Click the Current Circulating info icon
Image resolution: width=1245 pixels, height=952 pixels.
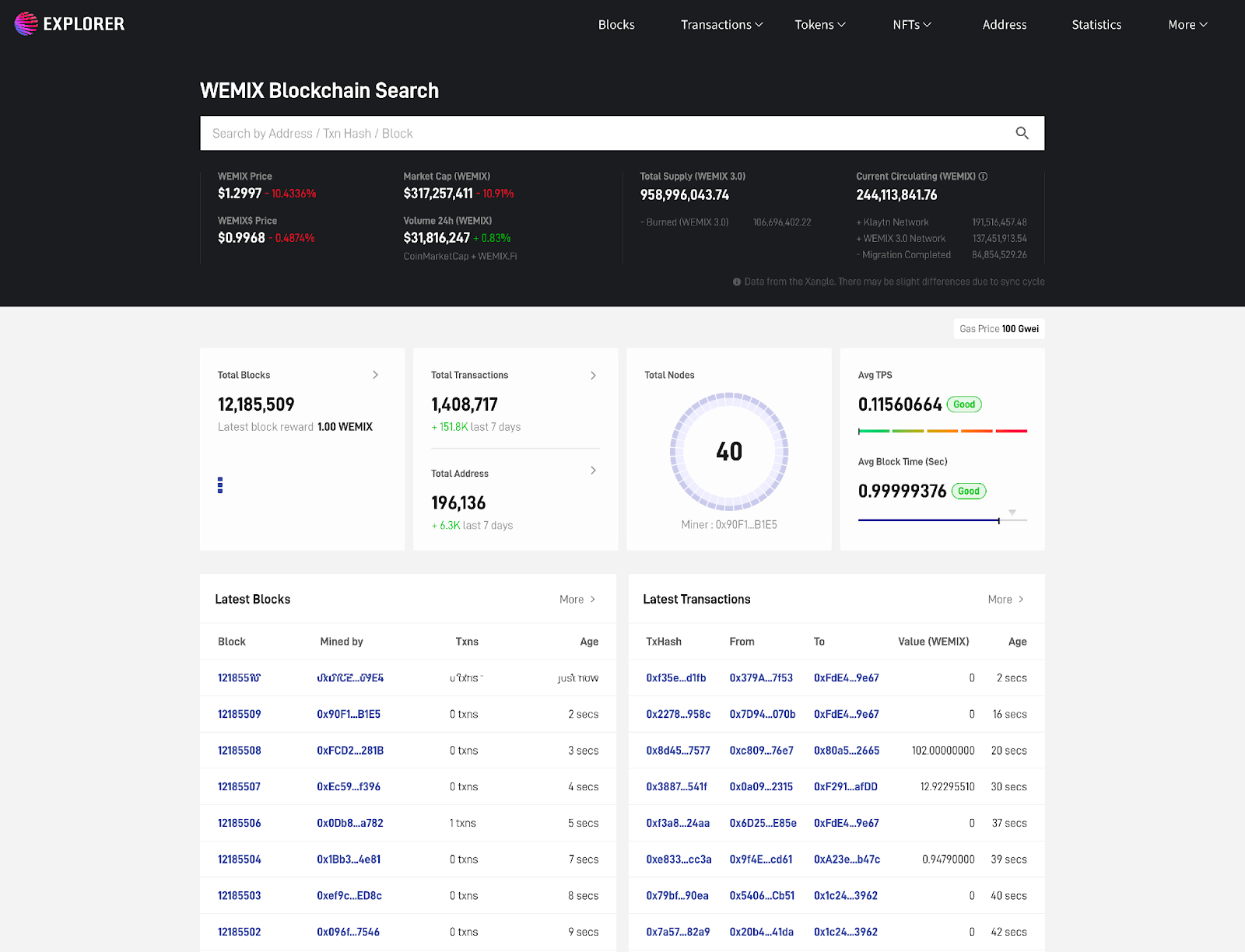click(984, 177)
